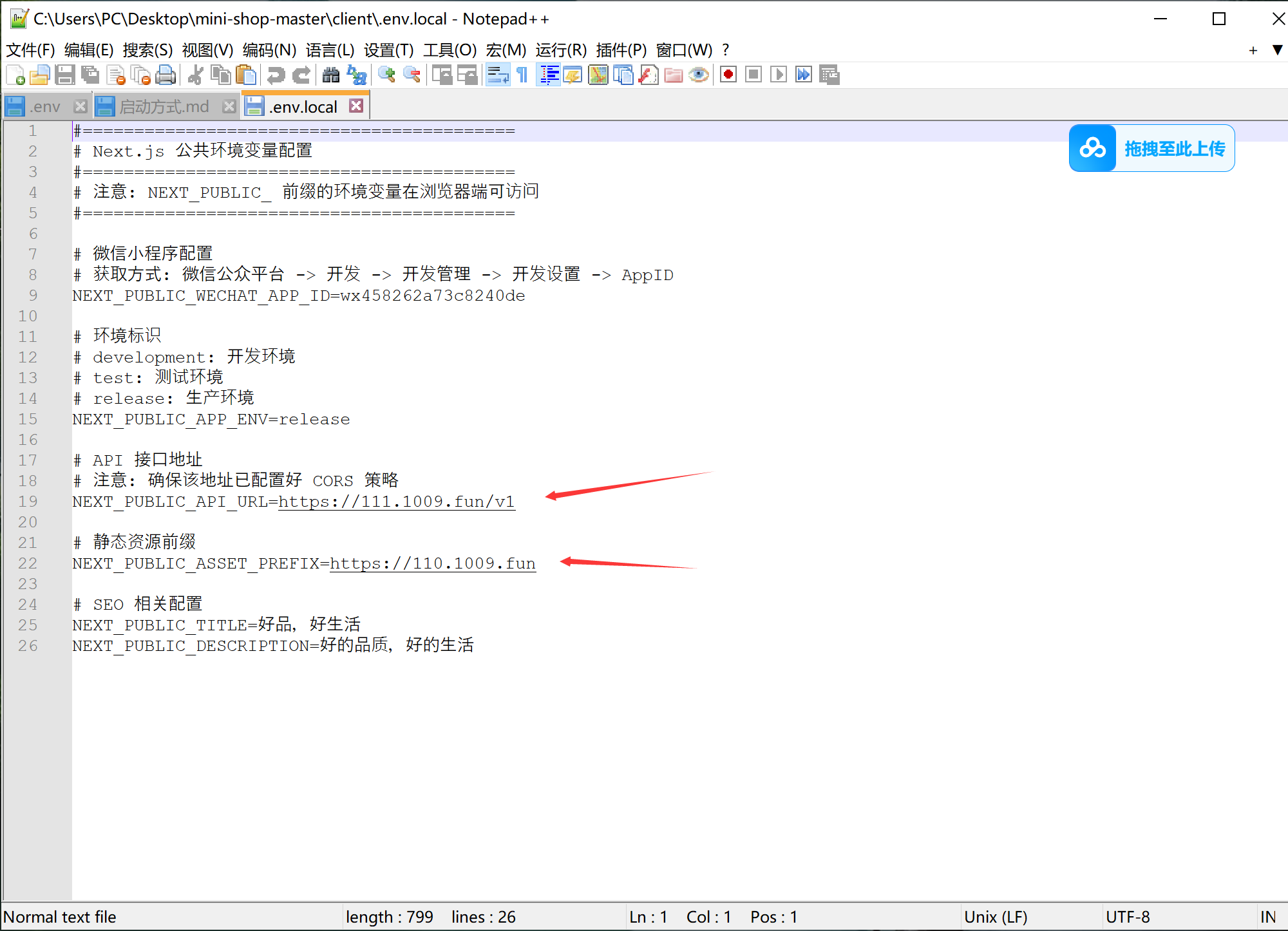This screenshot has height=931, width=1288.
Task: Open the 语言(L) language menu
Action: pos(330,50)
